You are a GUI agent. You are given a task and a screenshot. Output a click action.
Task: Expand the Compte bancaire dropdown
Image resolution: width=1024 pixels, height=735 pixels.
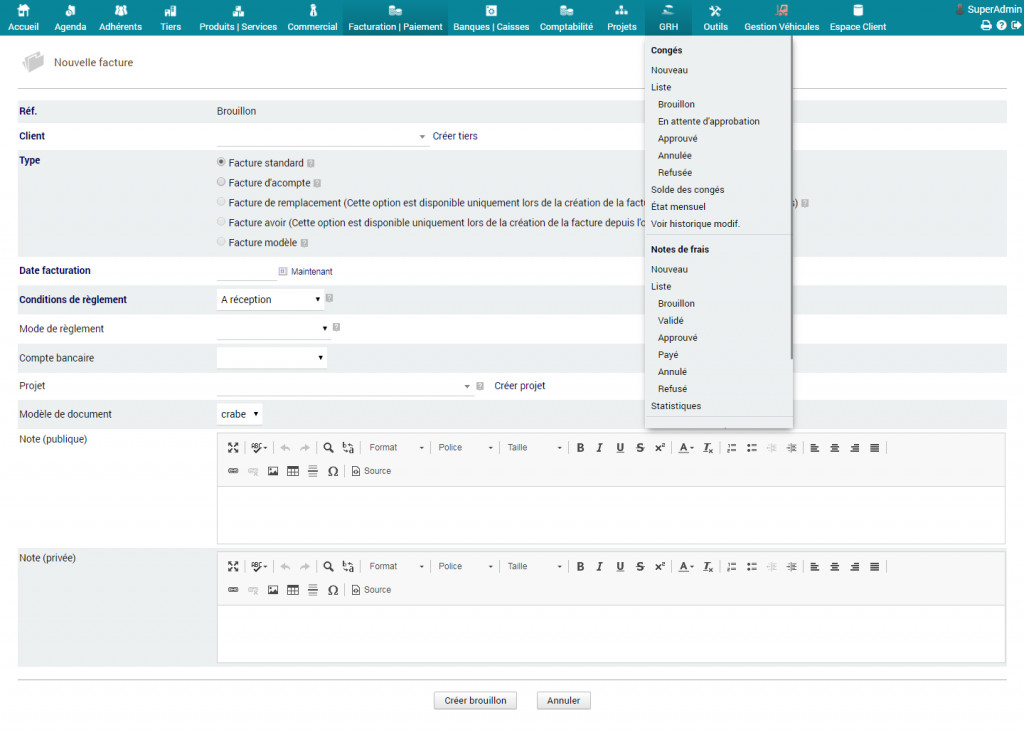(271, 358)
